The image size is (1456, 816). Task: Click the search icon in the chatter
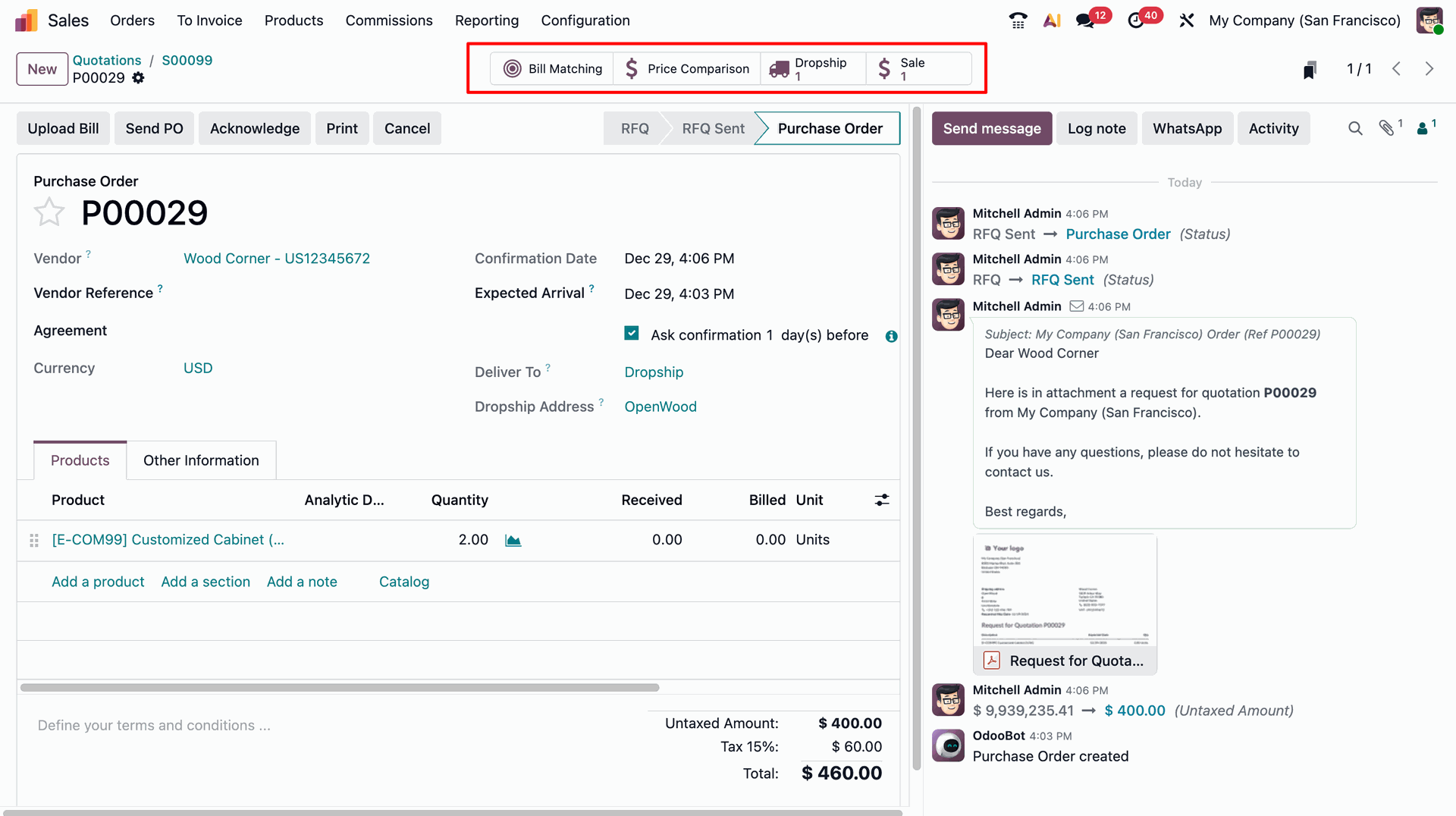[x=1355, y=128]
